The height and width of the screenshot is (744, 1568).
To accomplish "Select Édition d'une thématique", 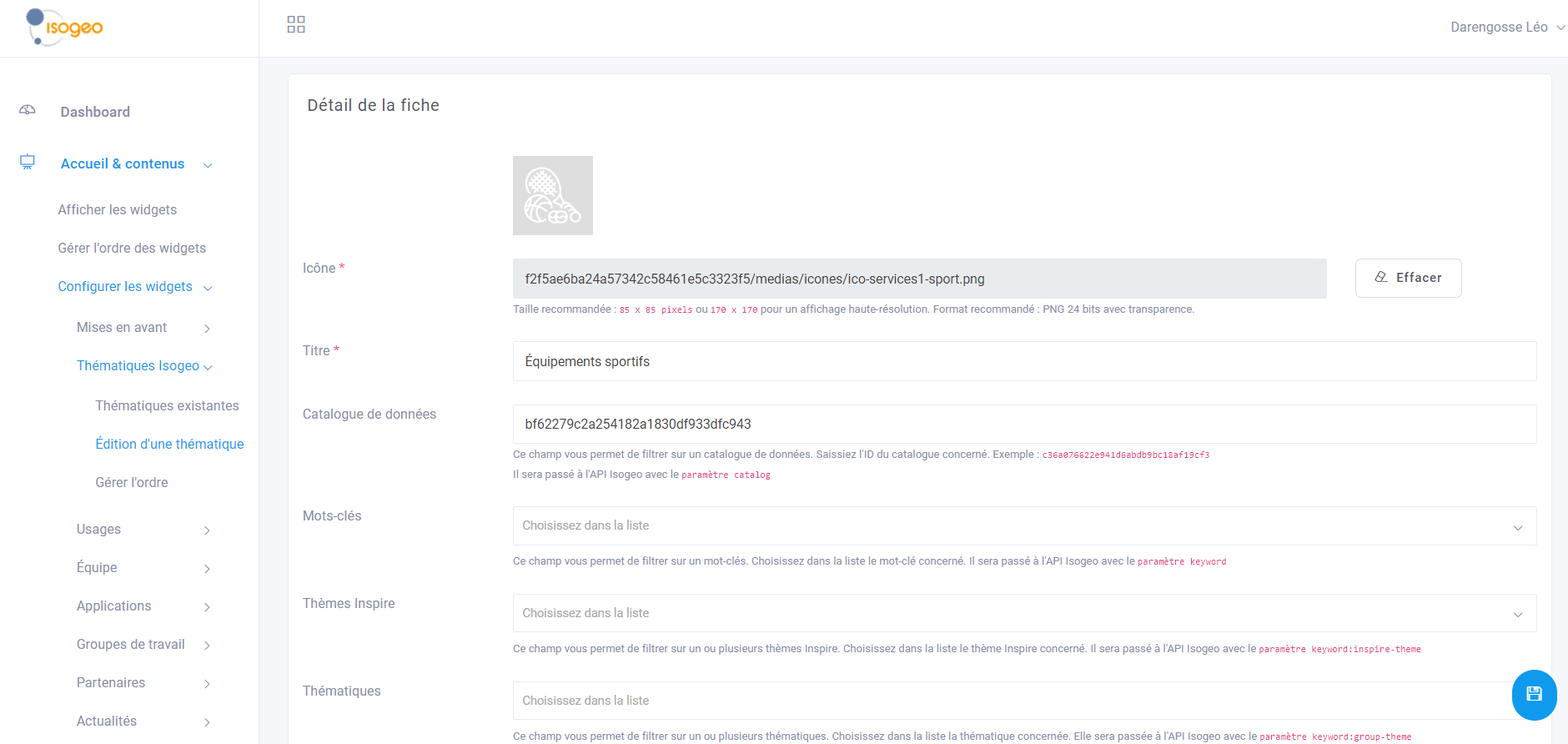I will [169, 444].
